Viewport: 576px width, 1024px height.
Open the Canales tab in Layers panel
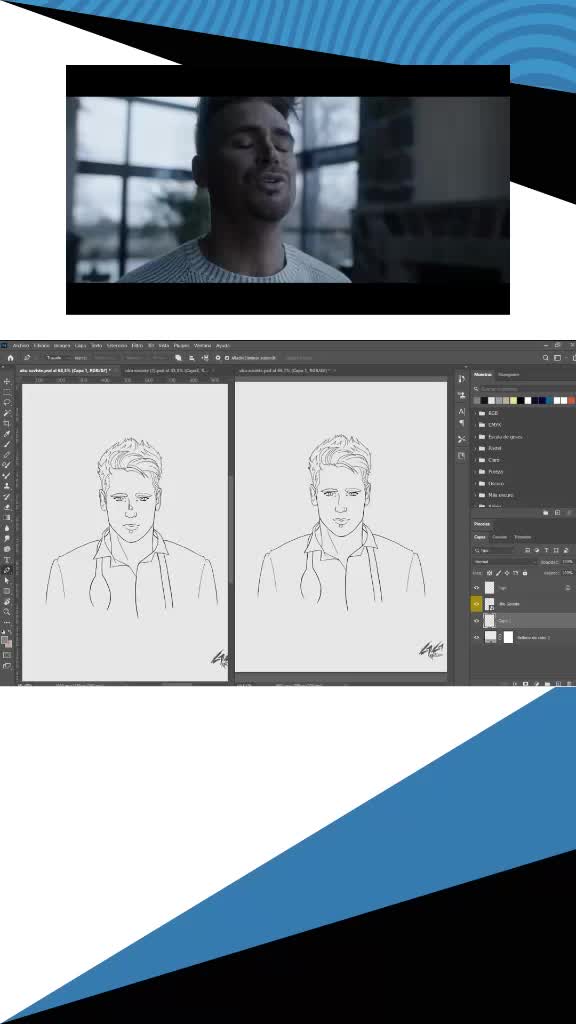coord(500,537)
